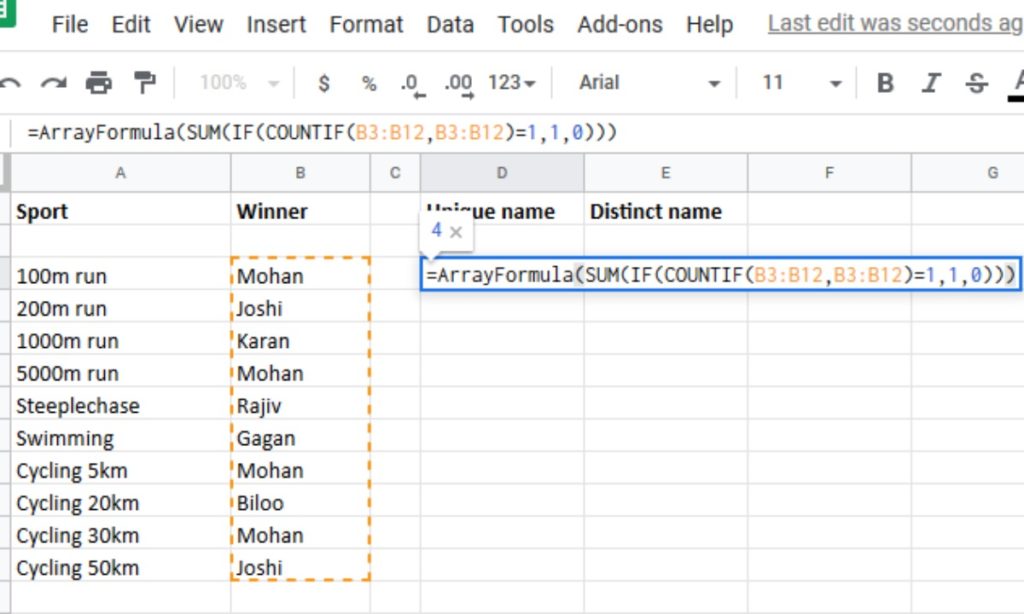1024x614 pixels.
Task: Select column B header
Action: click(300, 173)
